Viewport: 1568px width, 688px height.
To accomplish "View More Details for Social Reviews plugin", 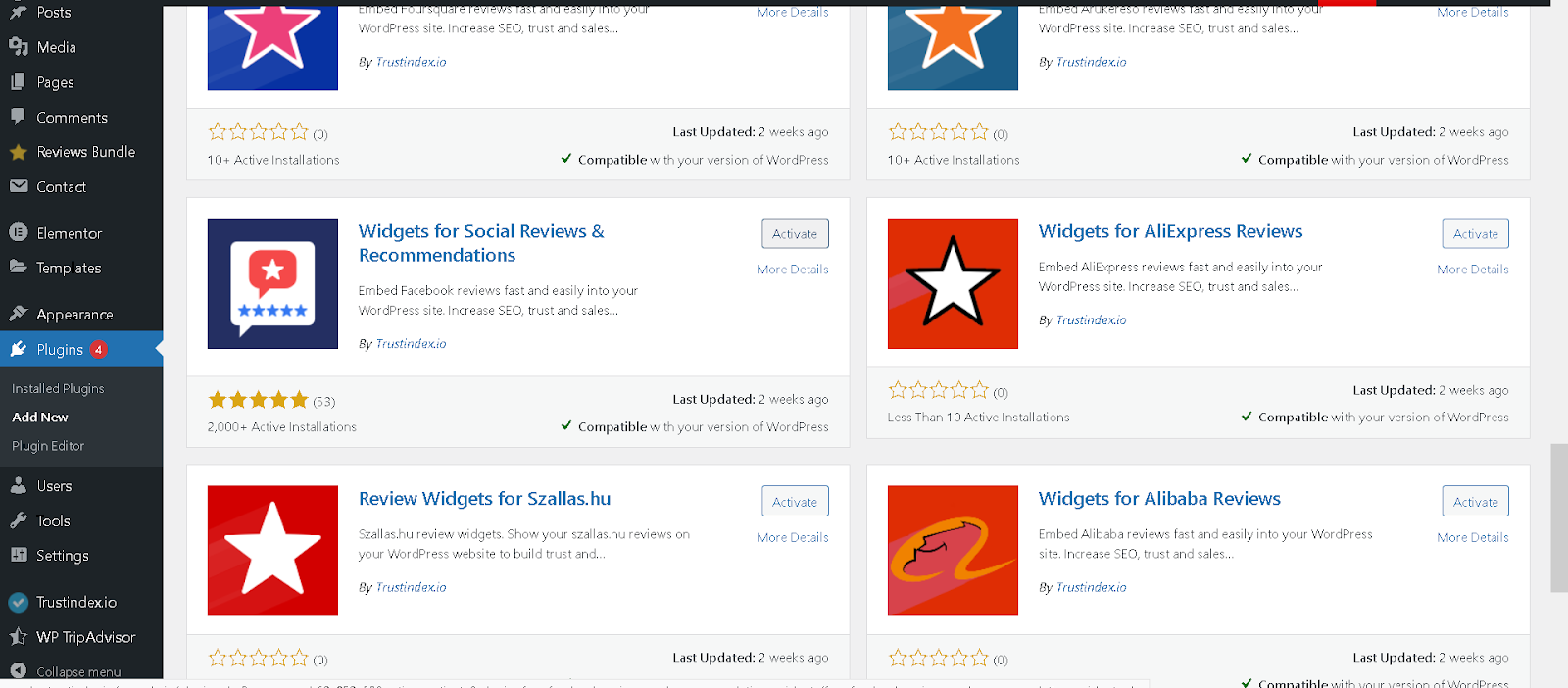I will (793, 269).
